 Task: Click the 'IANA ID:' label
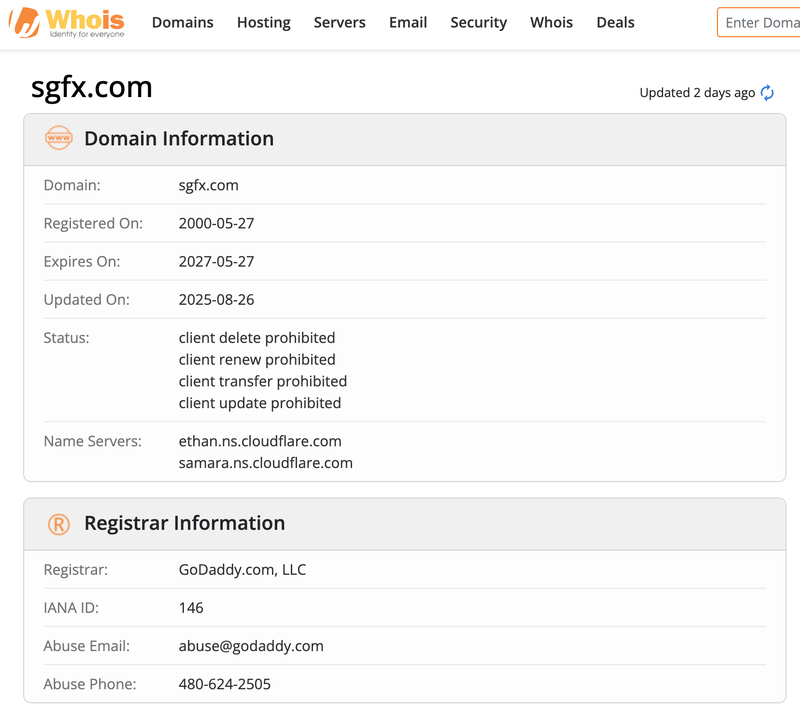(71, 608)
